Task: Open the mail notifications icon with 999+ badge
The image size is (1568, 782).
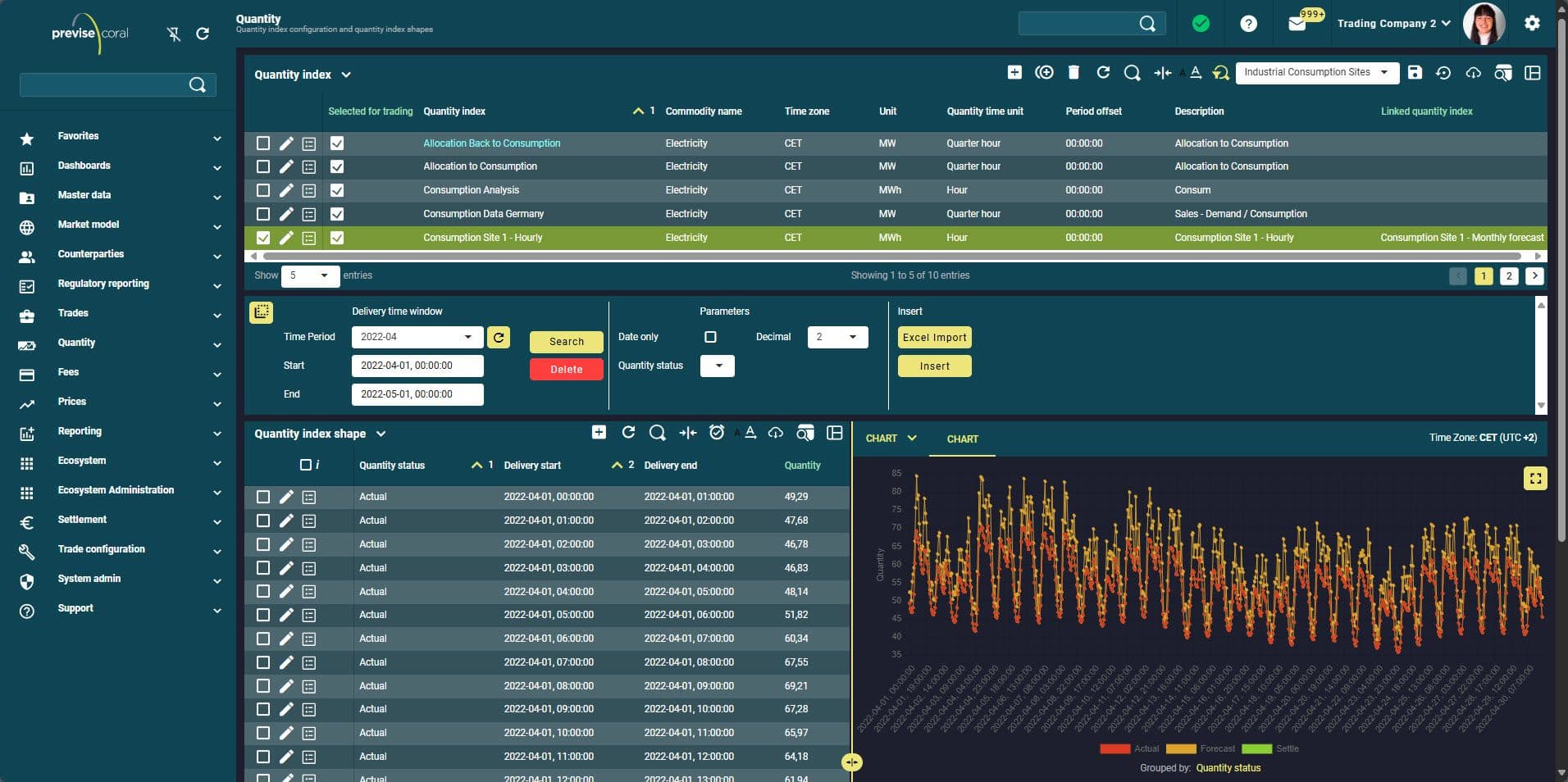Action: pyautogui.click(x=1297, y=24)
